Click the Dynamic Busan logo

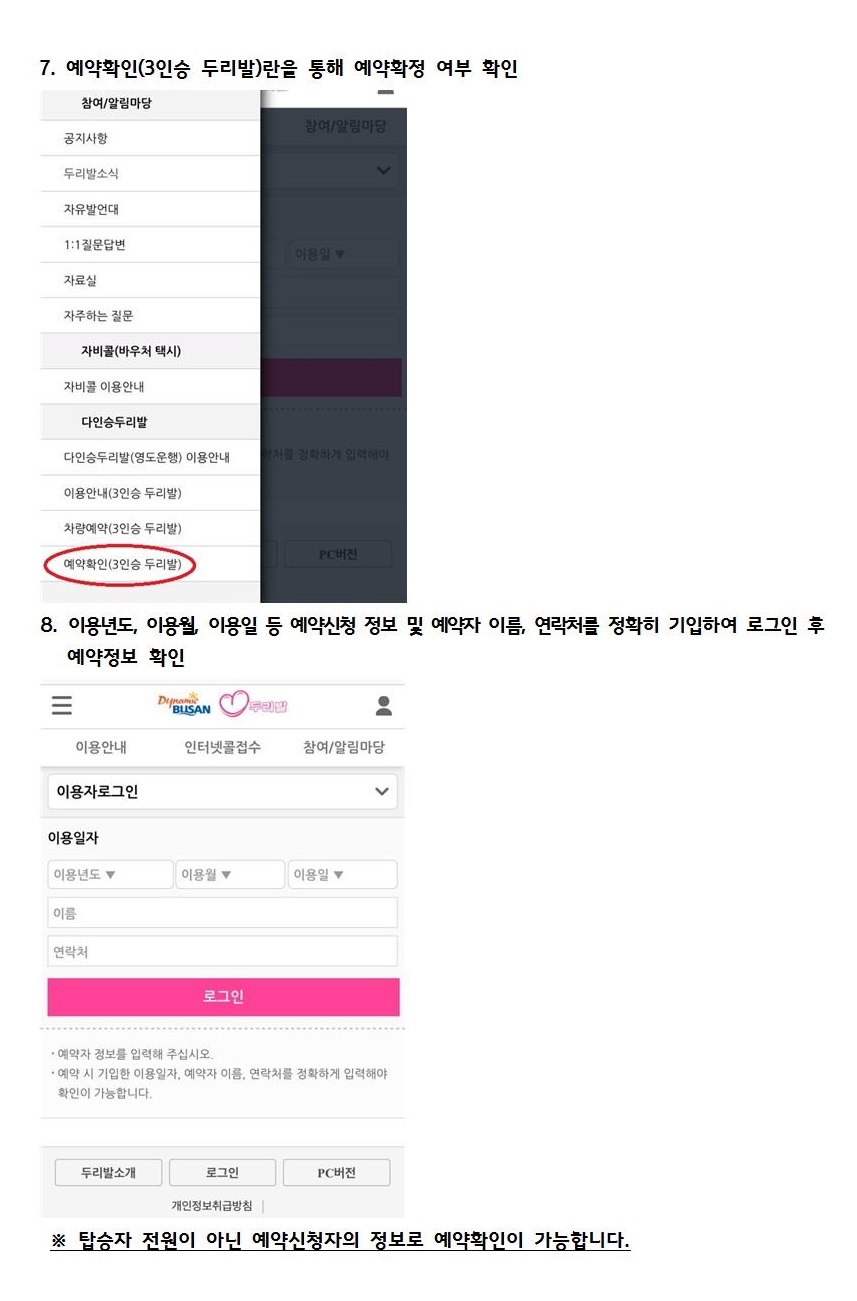pos(186,704)
